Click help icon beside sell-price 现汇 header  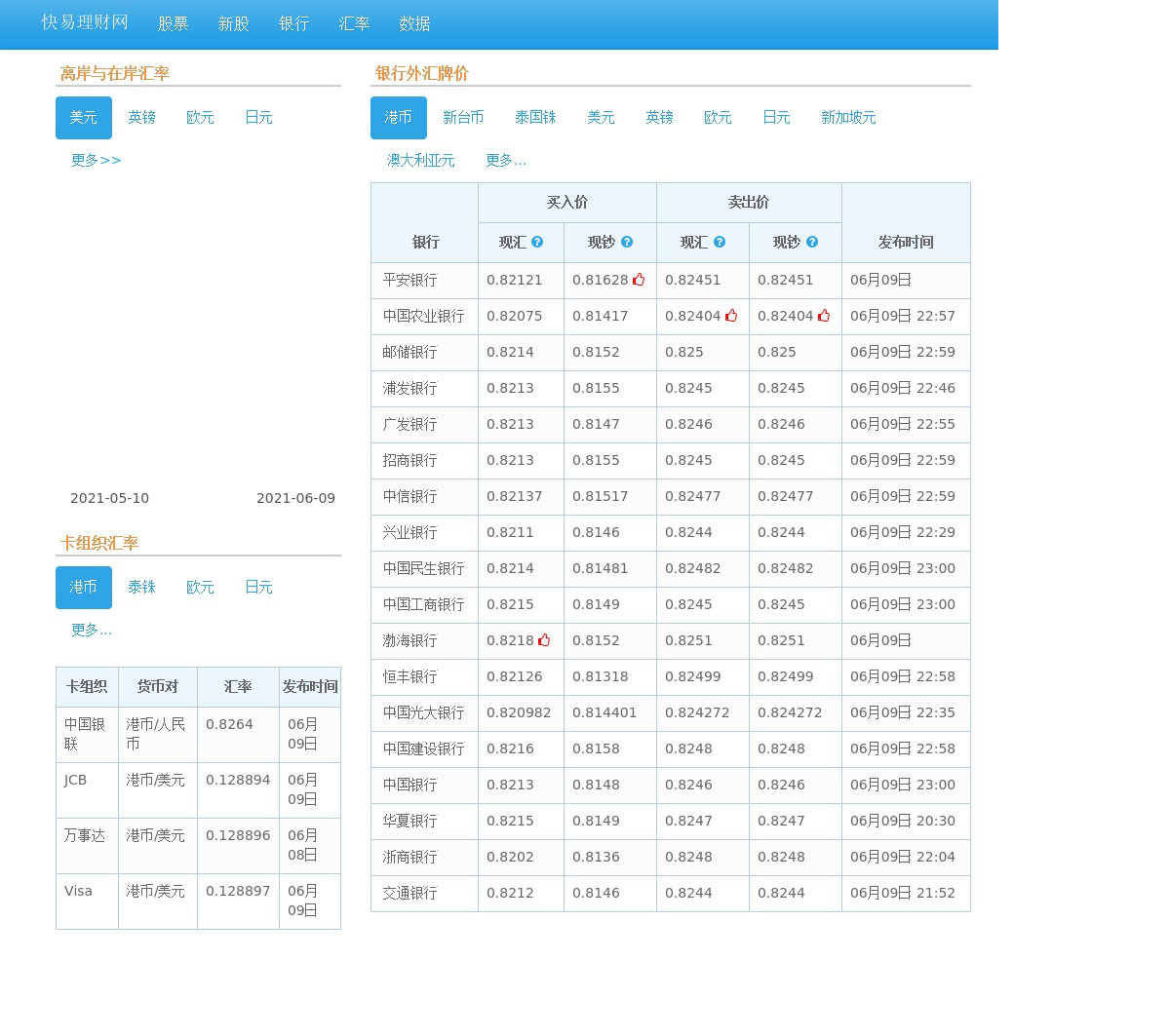click(720, 242)
